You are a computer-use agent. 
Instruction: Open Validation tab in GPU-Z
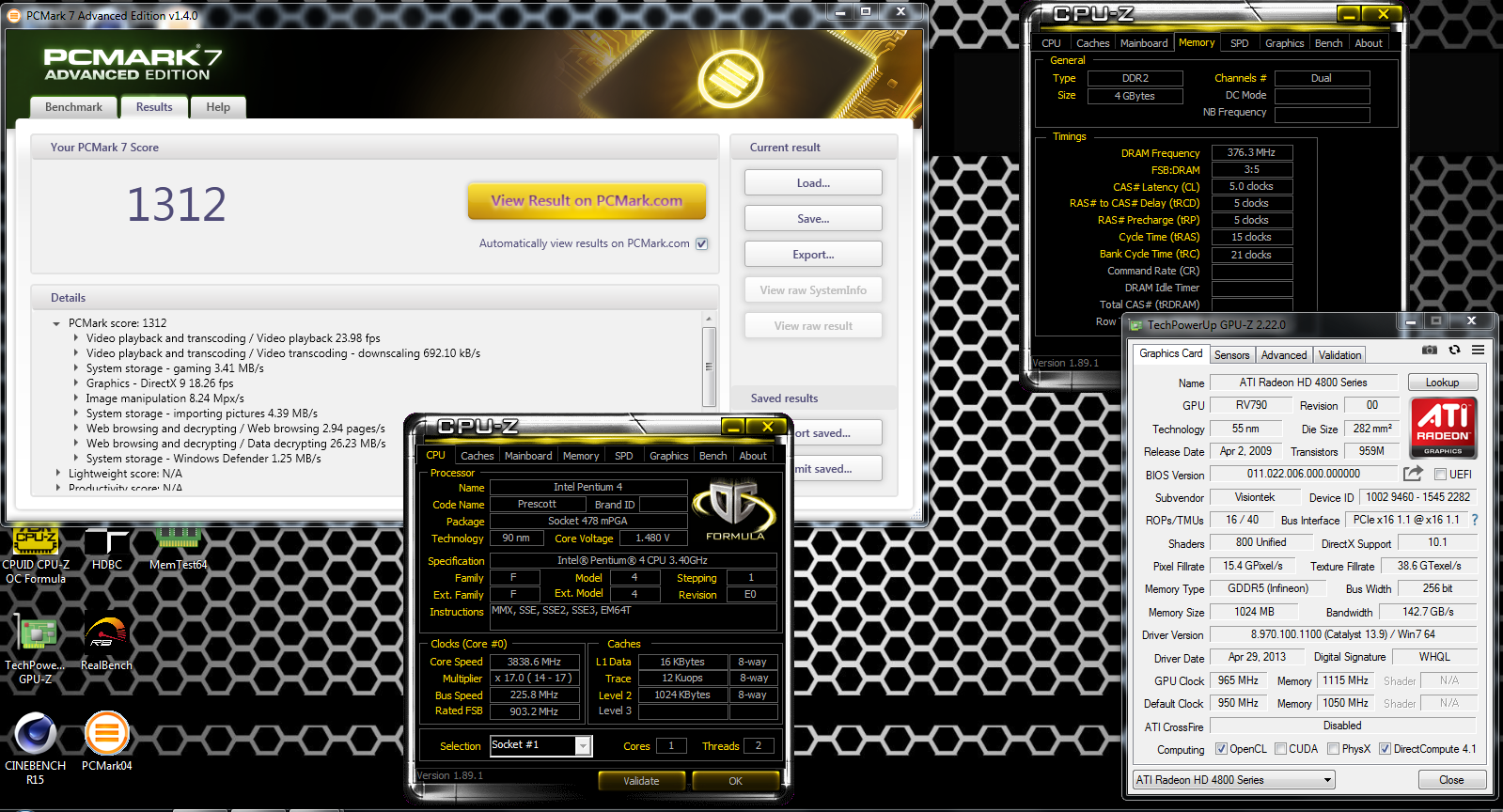click(1339, 355)
